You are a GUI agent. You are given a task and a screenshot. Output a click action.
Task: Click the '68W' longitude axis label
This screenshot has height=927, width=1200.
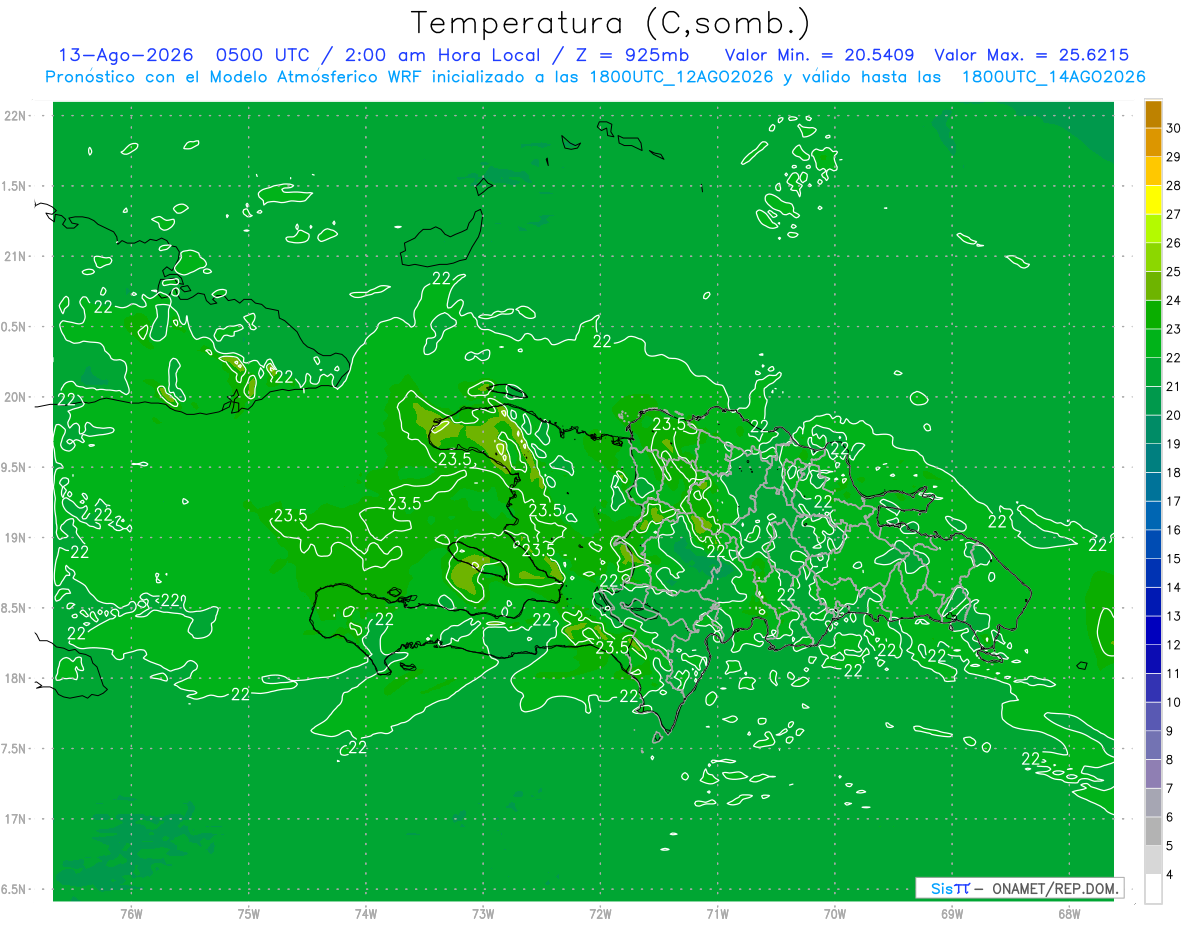click(x=1069, y=914)
